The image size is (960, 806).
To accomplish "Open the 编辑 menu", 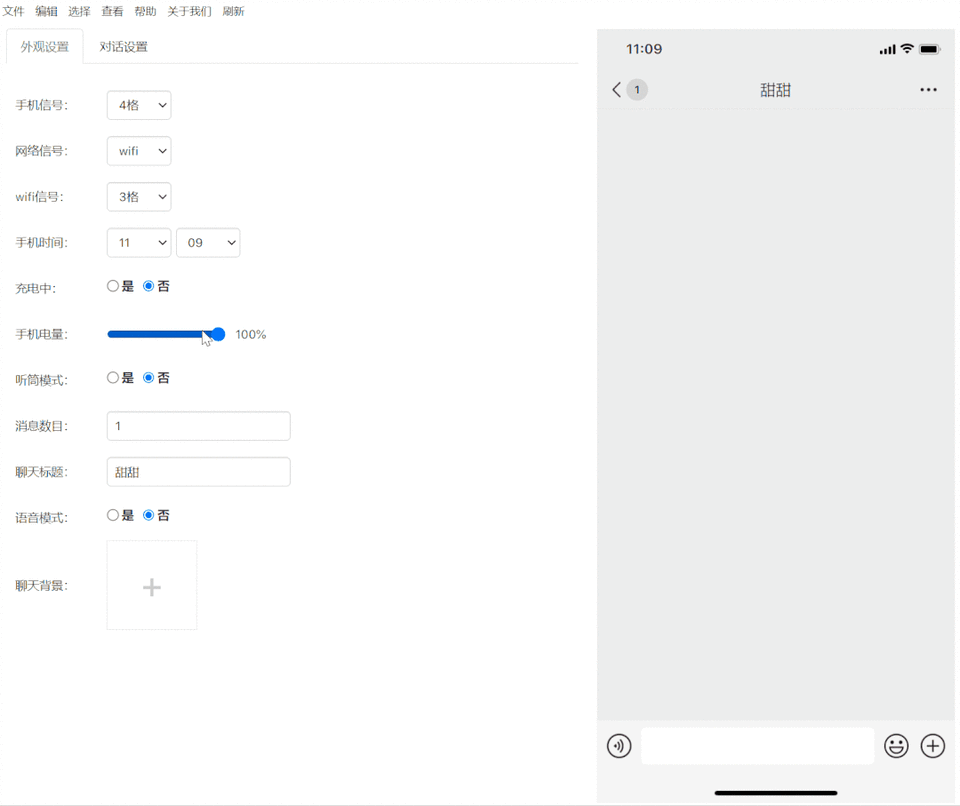I will pyautogui.click(x=47, y=11).
